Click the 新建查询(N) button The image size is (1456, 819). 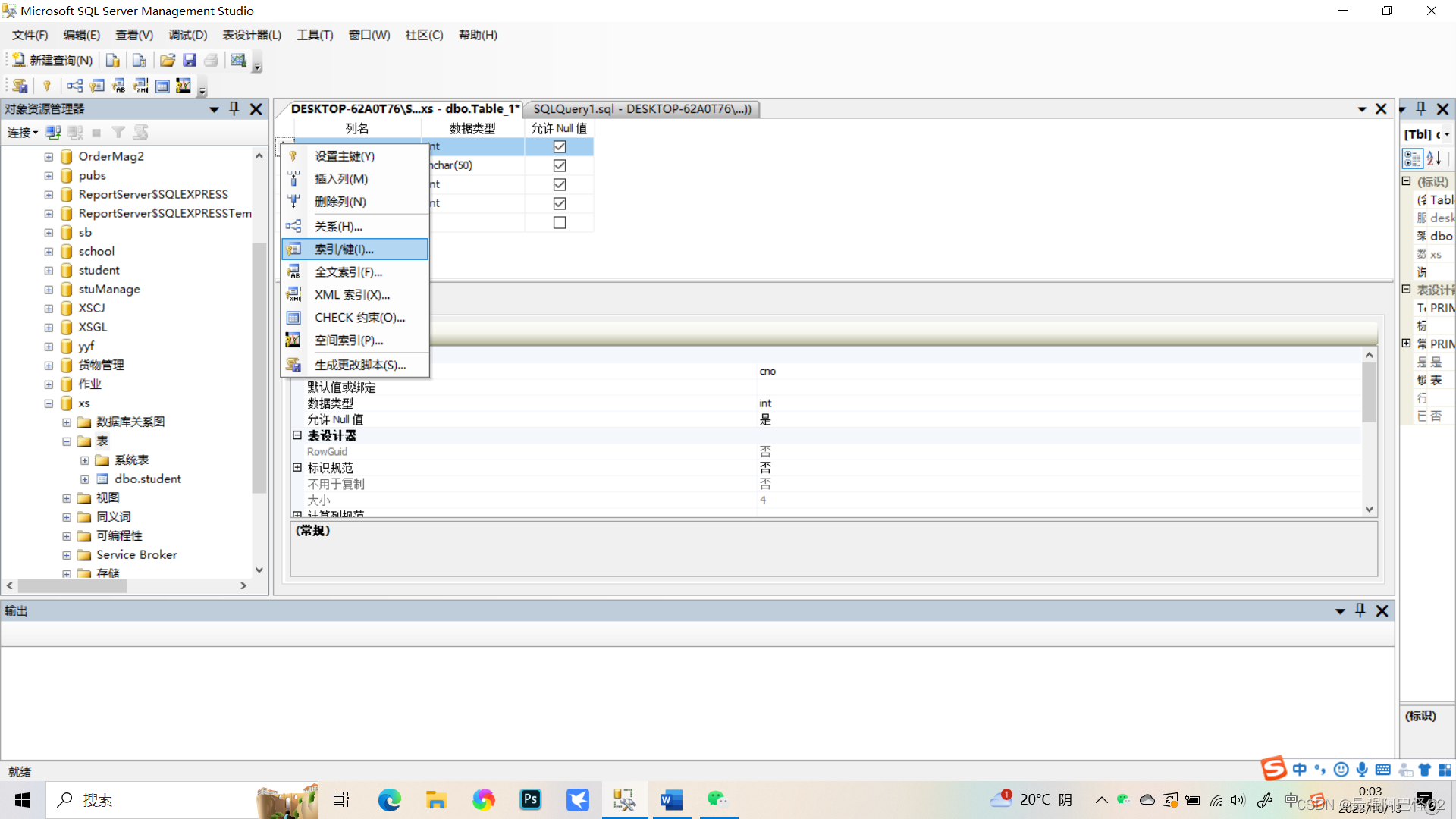pos(52,61)
